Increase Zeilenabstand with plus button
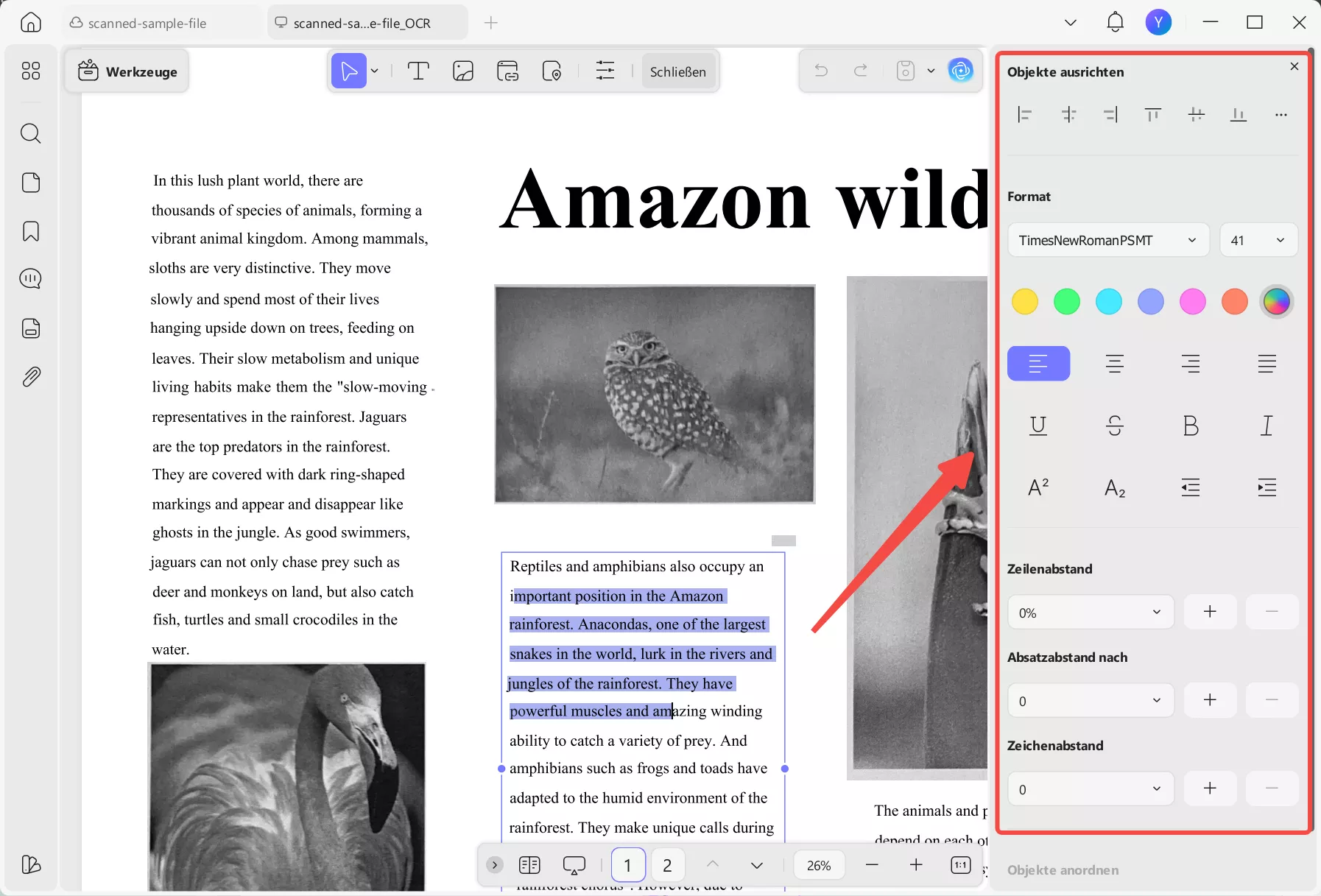 [1210, 612]
